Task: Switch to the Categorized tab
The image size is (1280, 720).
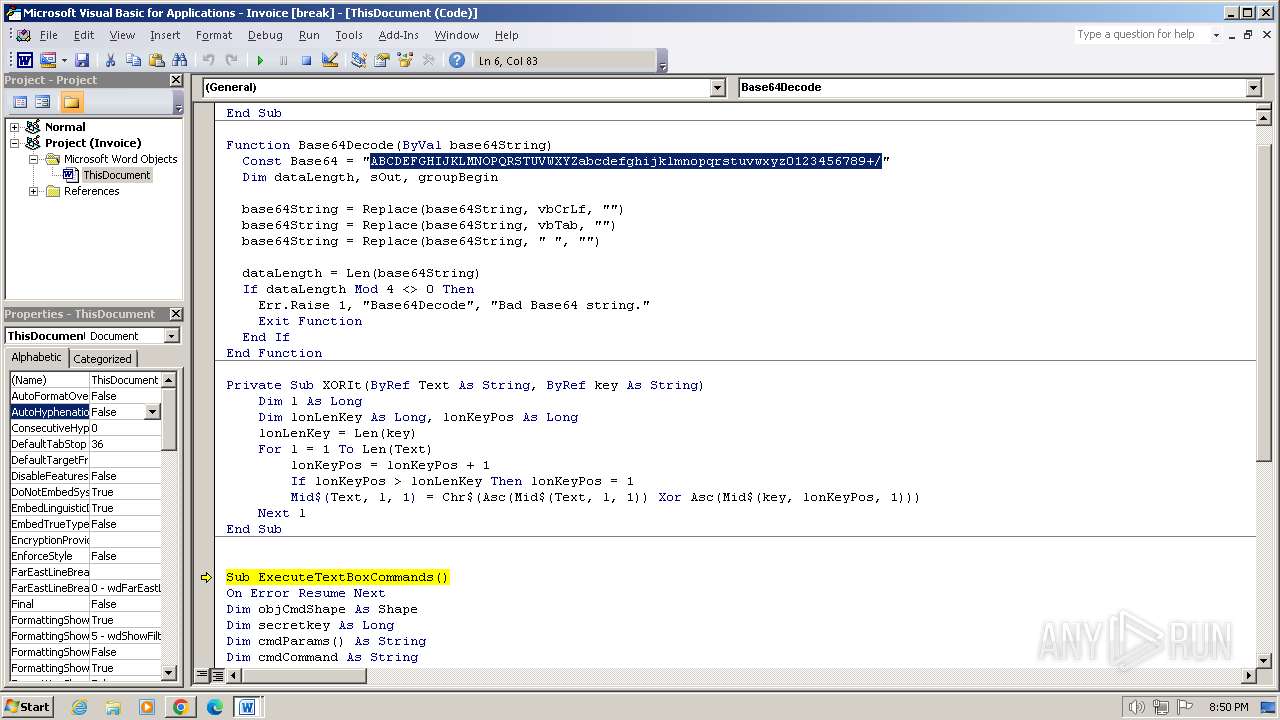Action: coord(102,359)
